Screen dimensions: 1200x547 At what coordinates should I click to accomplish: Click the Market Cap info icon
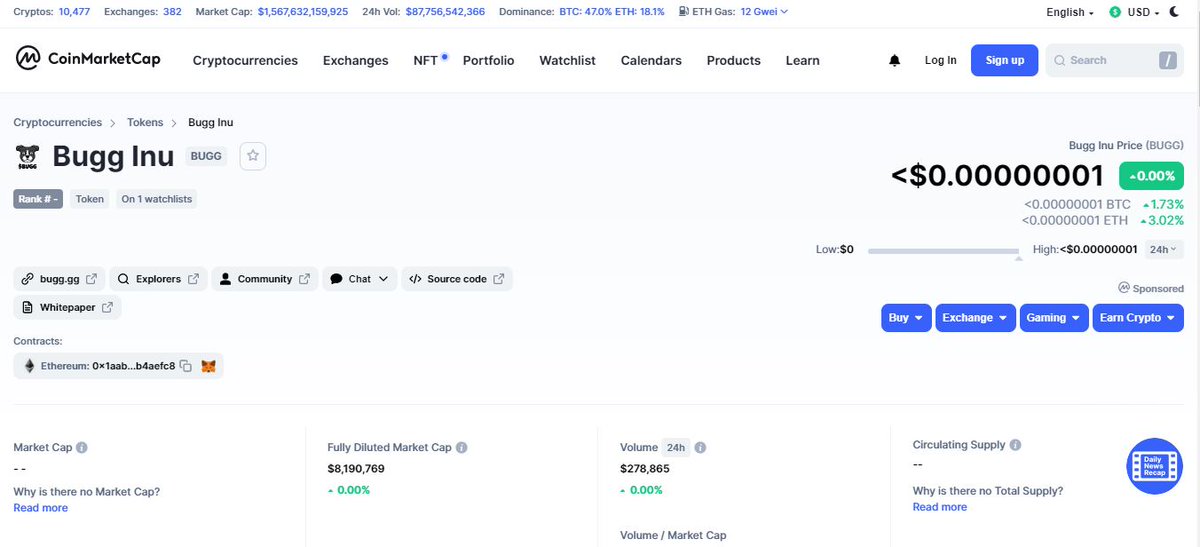82,448
